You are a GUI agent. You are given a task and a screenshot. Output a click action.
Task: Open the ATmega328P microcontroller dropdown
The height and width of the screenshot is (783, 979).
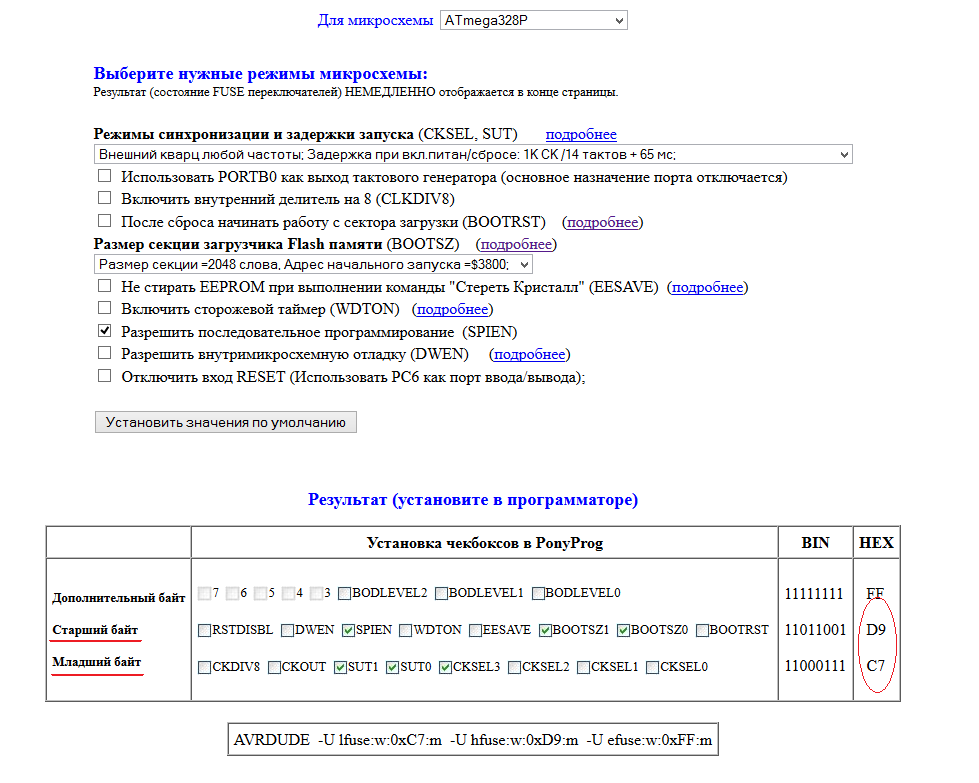click(x=533, y=20)
